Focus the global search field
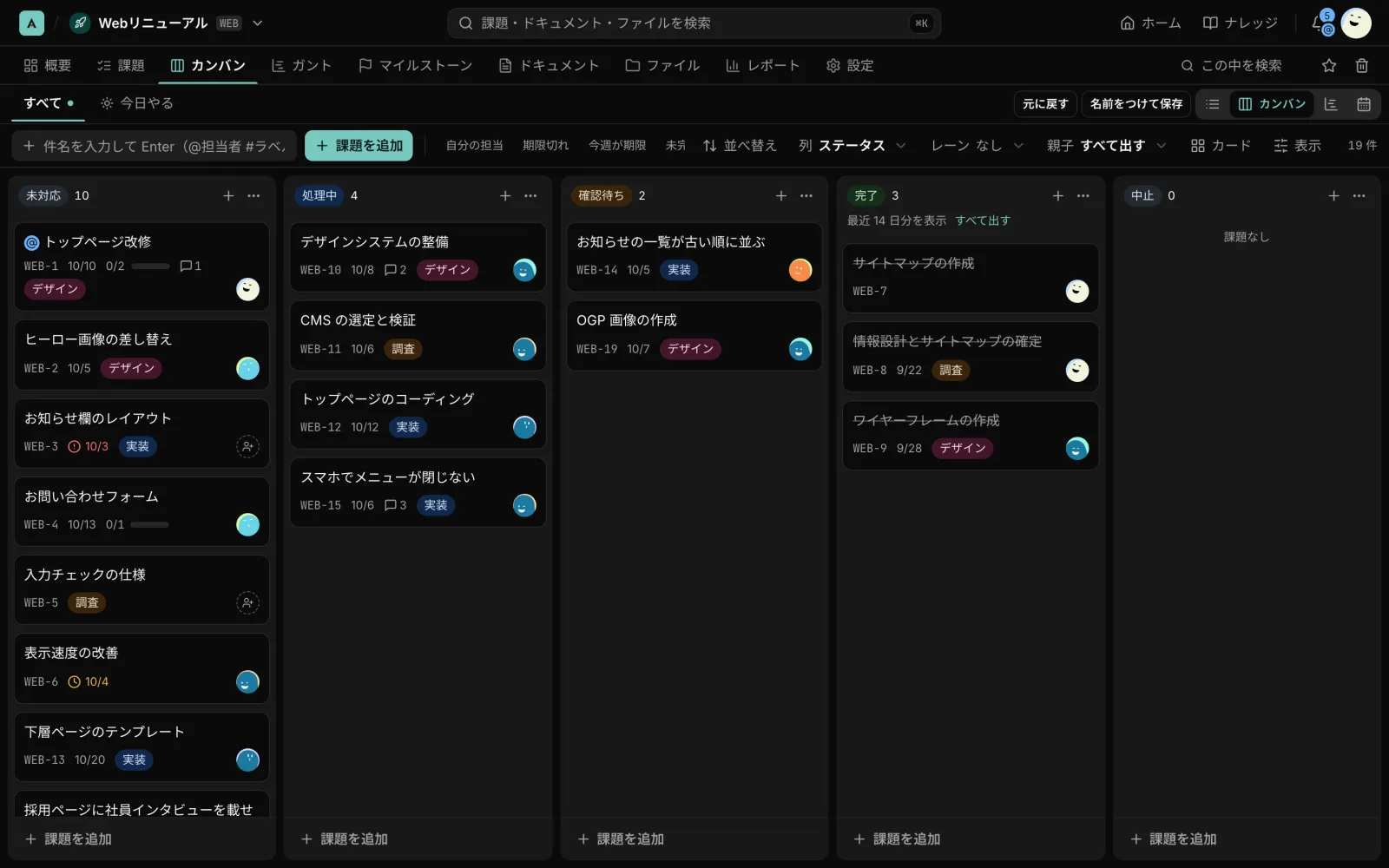 (694, 23)
